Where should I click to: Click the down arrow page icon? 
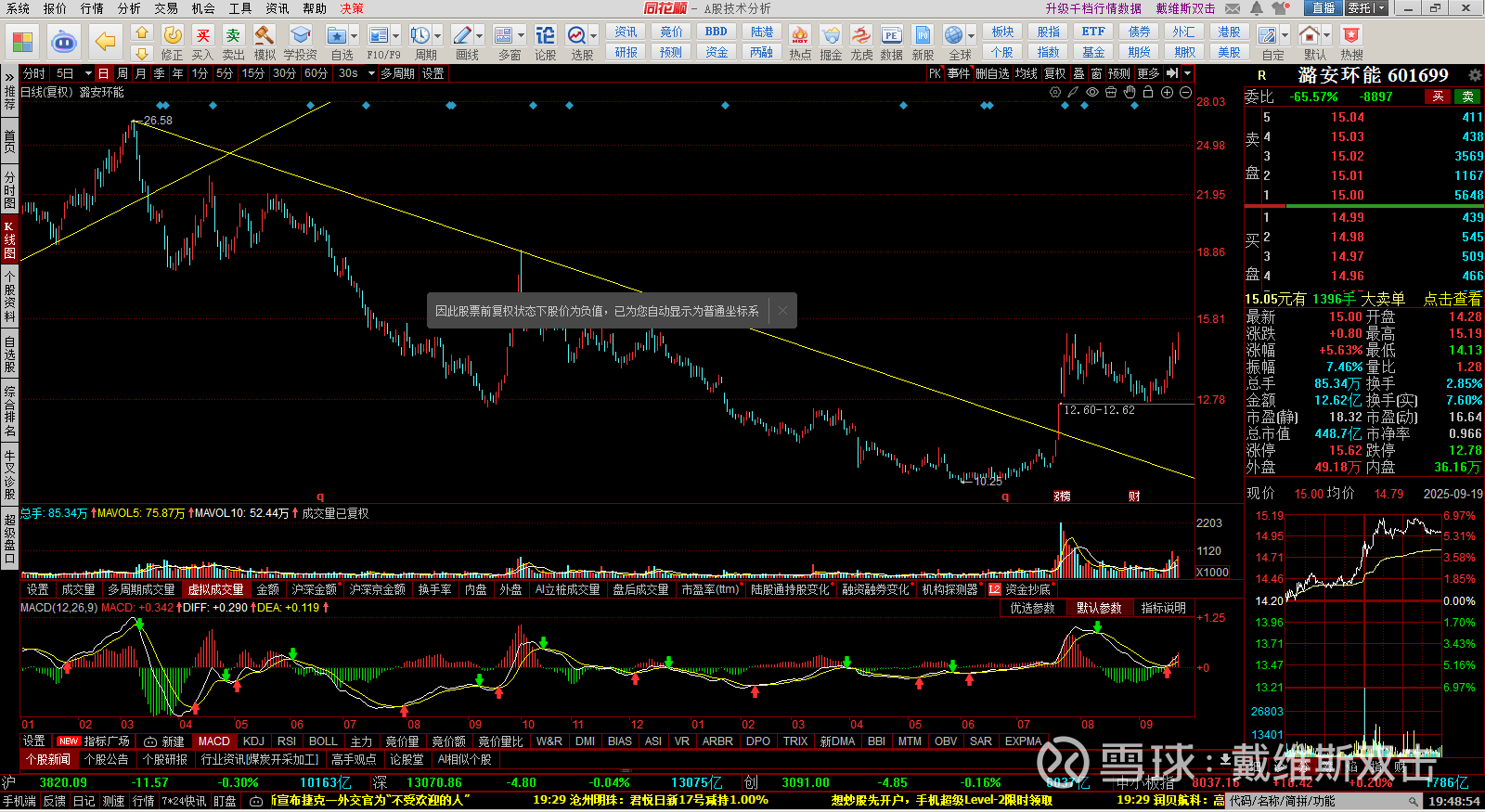[x=141, y=53]
